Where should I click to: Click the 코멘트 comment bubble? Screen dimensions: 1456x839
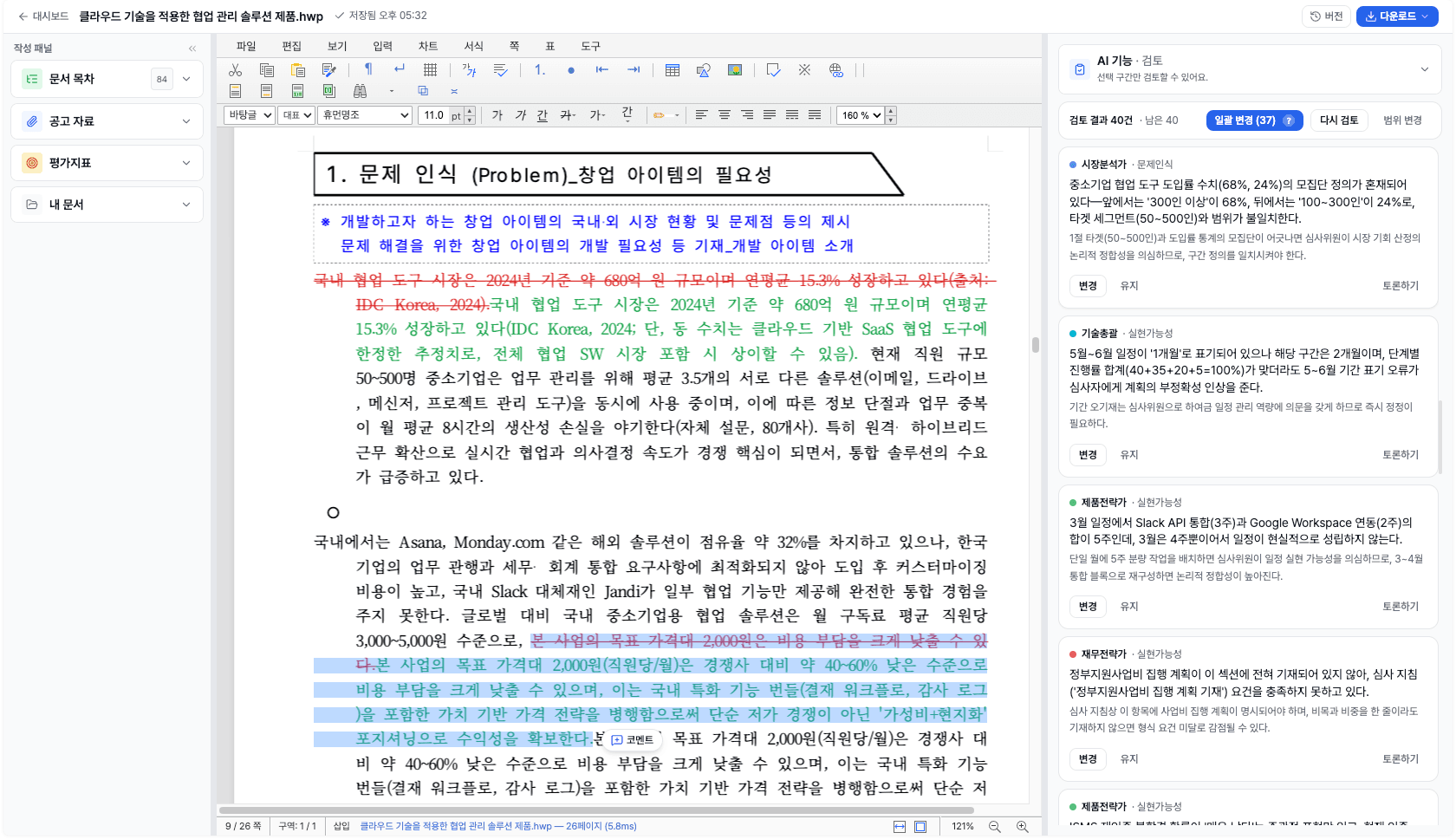click(x=634, y=739)
